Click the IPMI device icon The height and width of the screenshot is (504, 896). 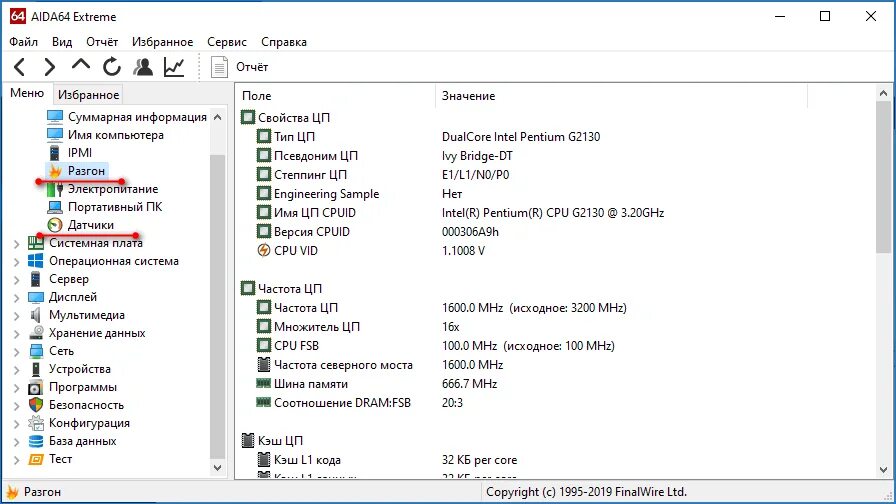[x=54, y=153]
